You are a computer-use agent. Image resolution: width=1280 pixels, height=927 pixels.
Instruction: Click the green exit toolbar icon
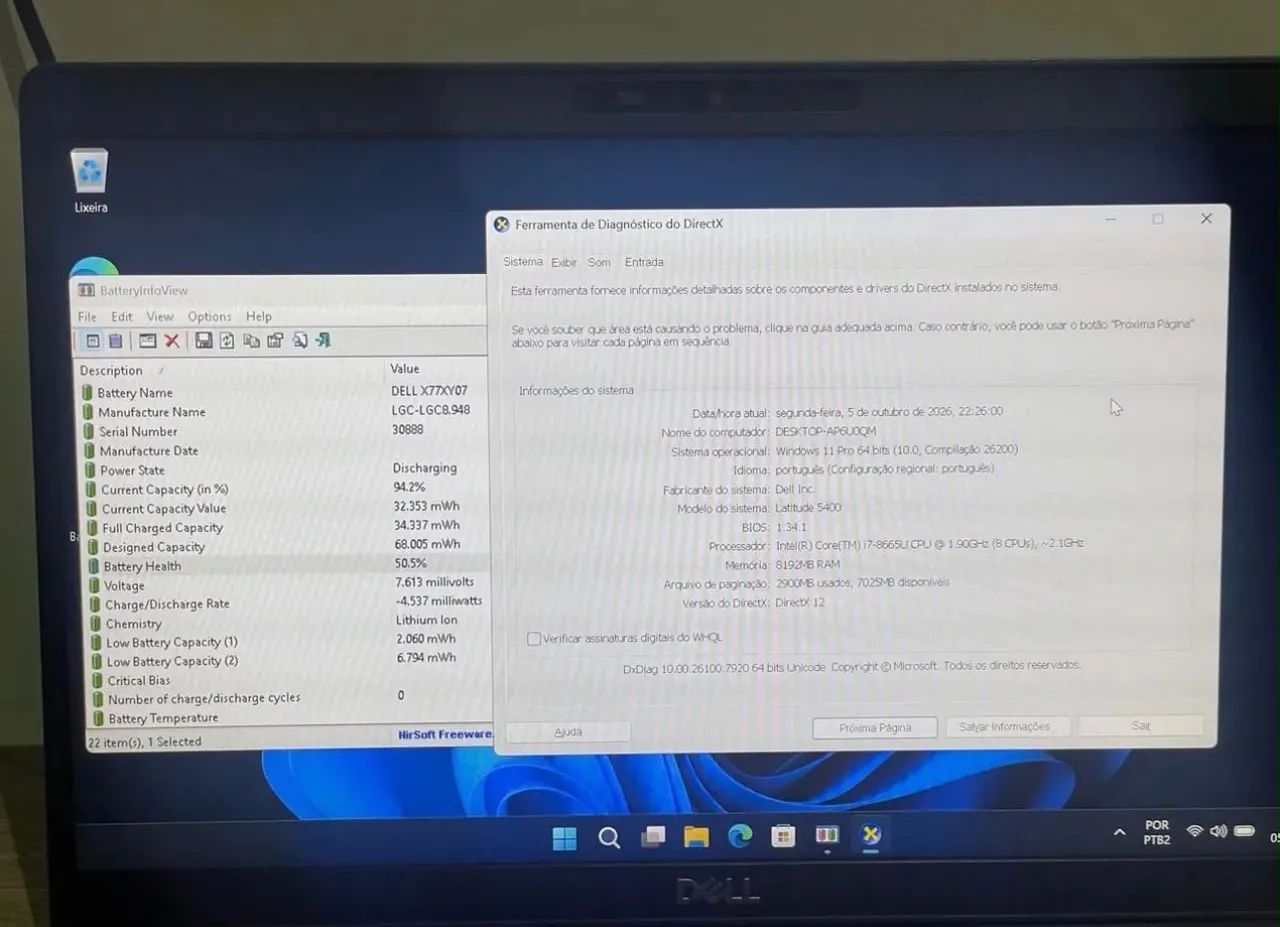tap(323, 341)
